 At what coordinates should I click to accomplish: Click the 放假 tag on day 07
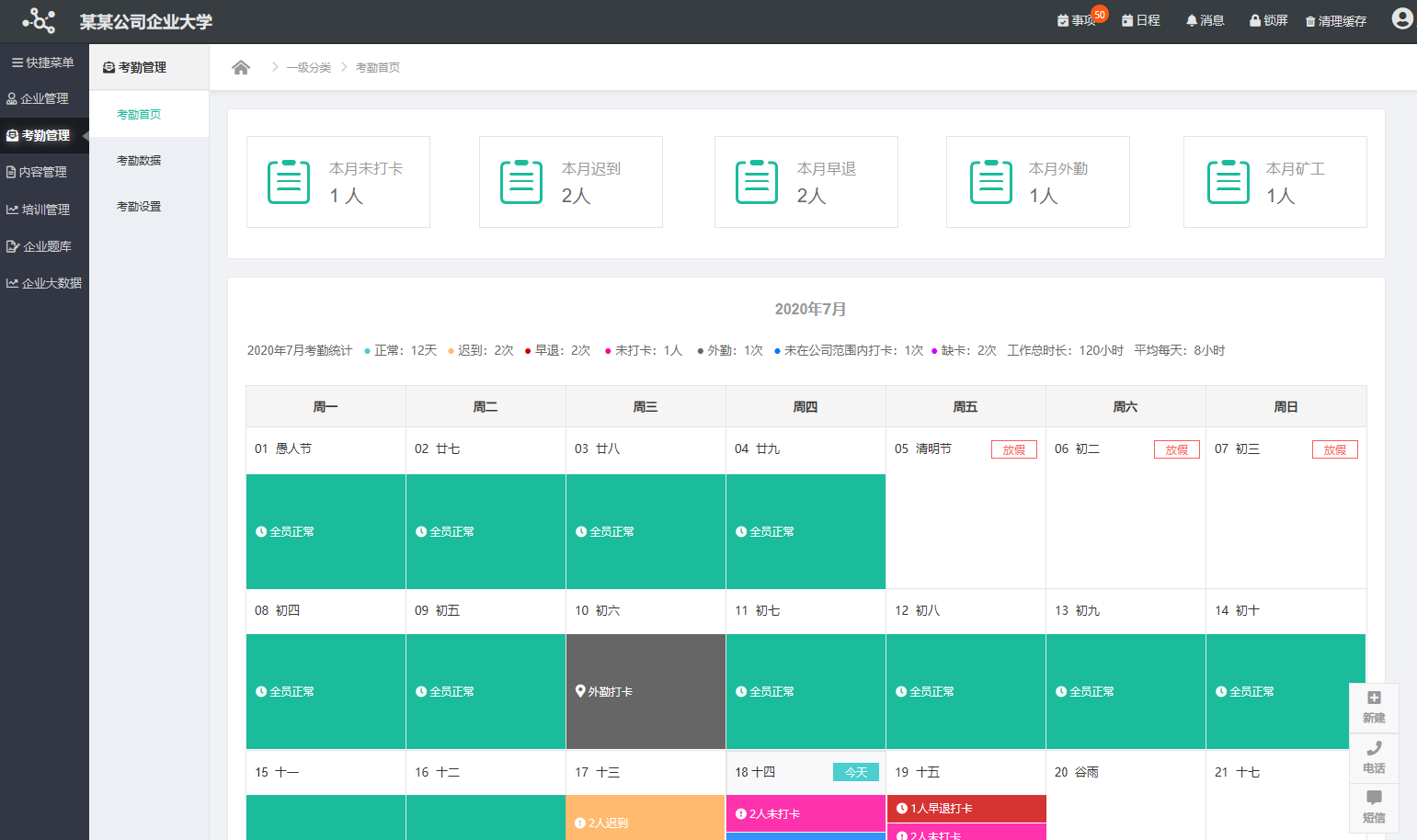point(1335,449)
